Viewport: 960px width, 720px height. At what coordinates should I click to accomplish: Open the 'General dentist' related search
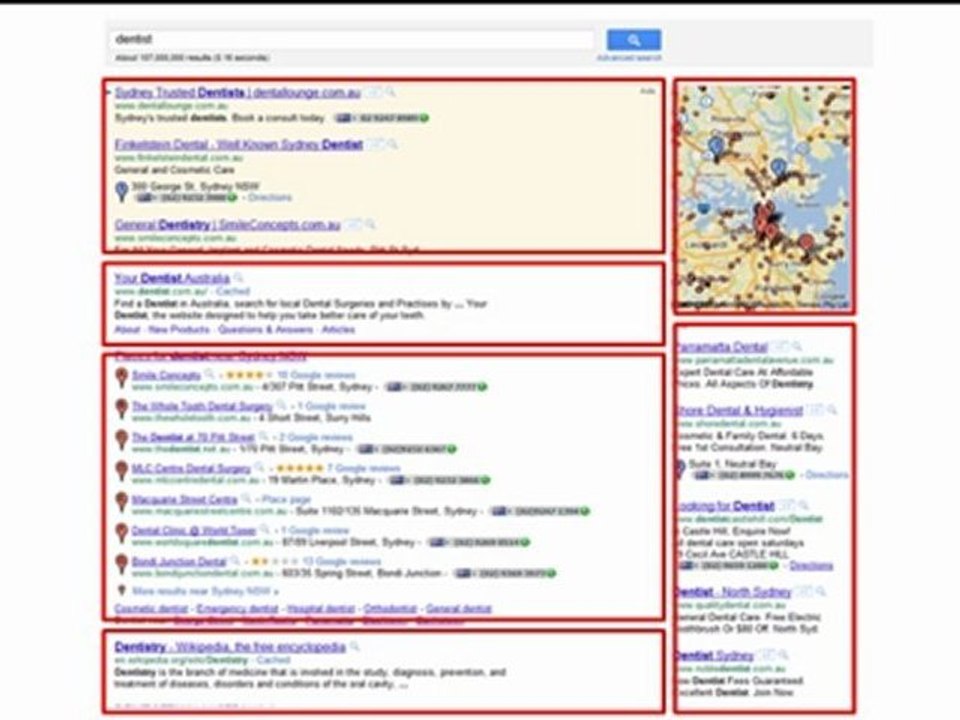point(459,609)
